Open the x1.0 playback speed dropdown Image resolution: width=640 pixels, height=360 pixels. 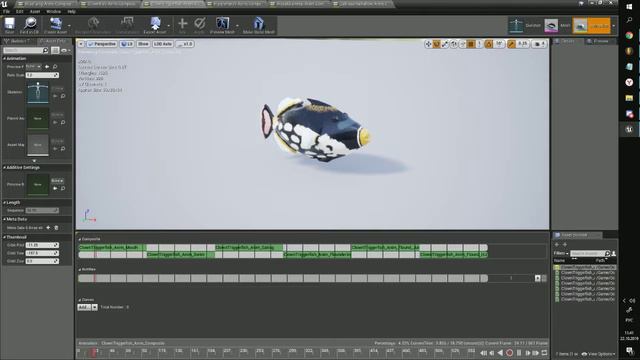(x=185, y=44)
